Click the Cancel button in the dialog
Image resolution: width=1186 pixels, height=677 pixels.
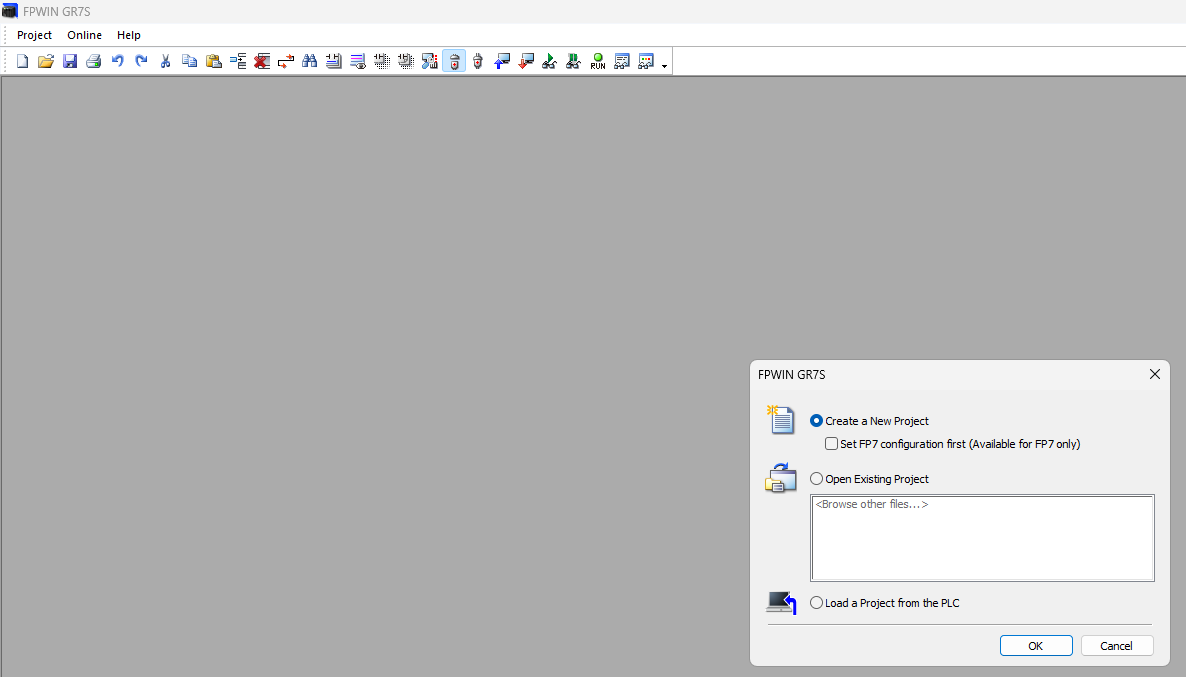pyautogui.click(x=1116, y=645)
